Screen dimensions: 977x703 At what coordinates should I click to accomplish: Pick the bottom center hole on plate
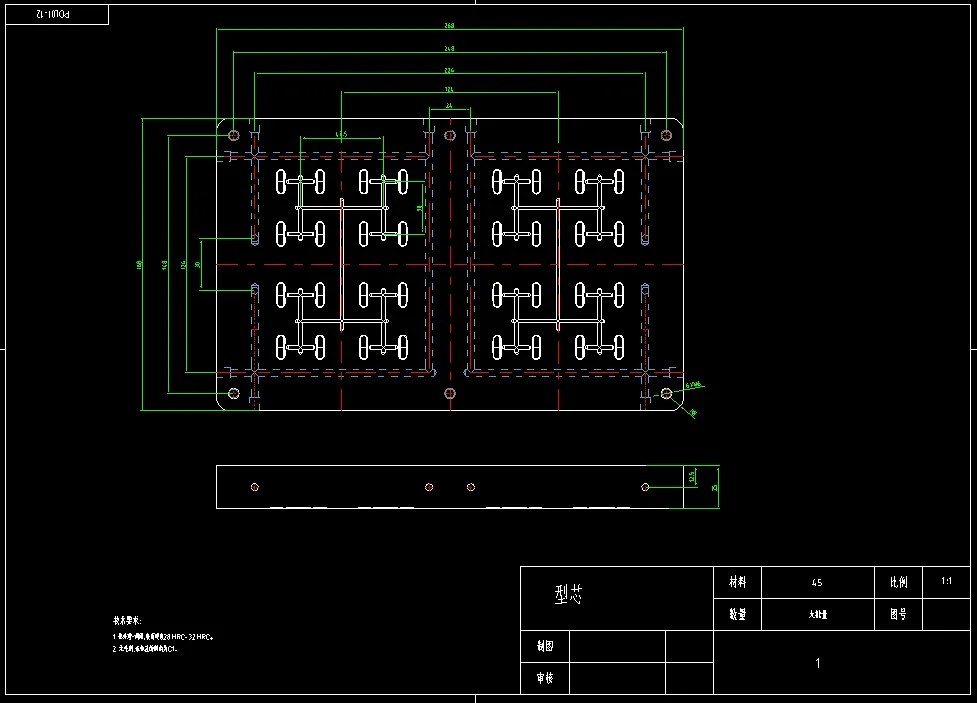(450, 393)
